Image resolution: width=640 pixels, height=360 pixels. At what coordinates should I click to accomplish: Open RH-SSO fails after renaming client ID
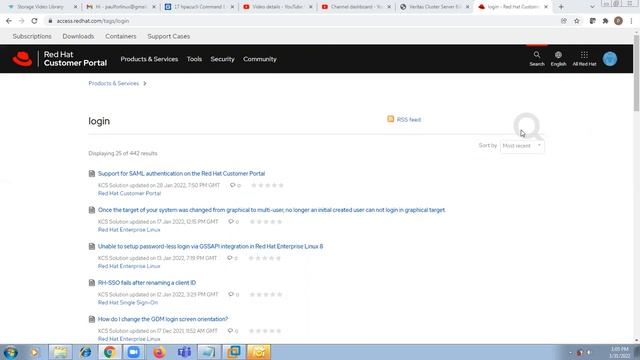coord(147,282)
